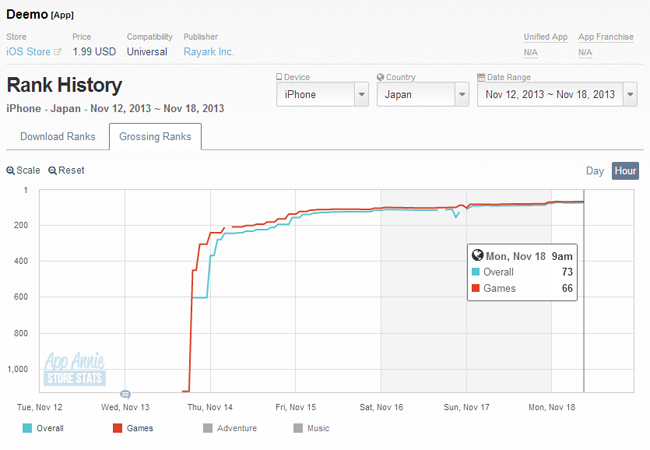
Task: Select the Grossing Ranks tab
Action: 155,136
